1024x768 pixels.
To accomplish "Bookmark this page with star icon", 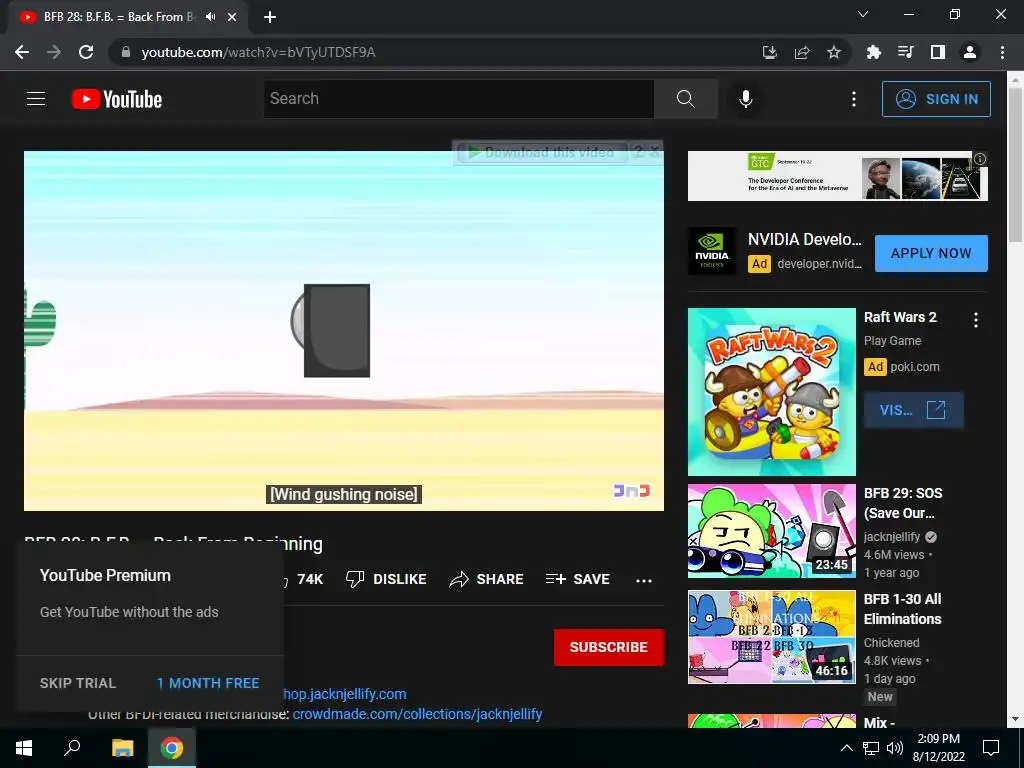I will pos(834,52).
